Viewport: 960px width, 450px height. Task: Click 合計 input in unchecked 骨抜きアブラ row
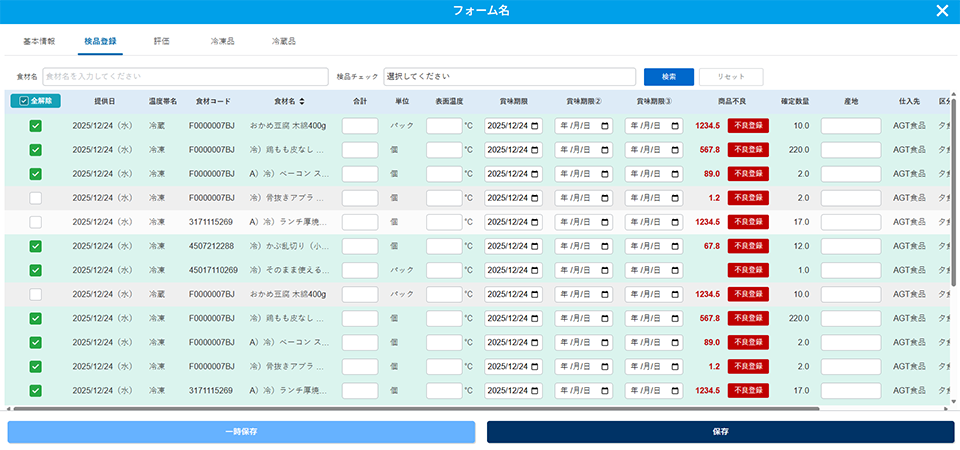pyautogui.click(x=360, y=198)
